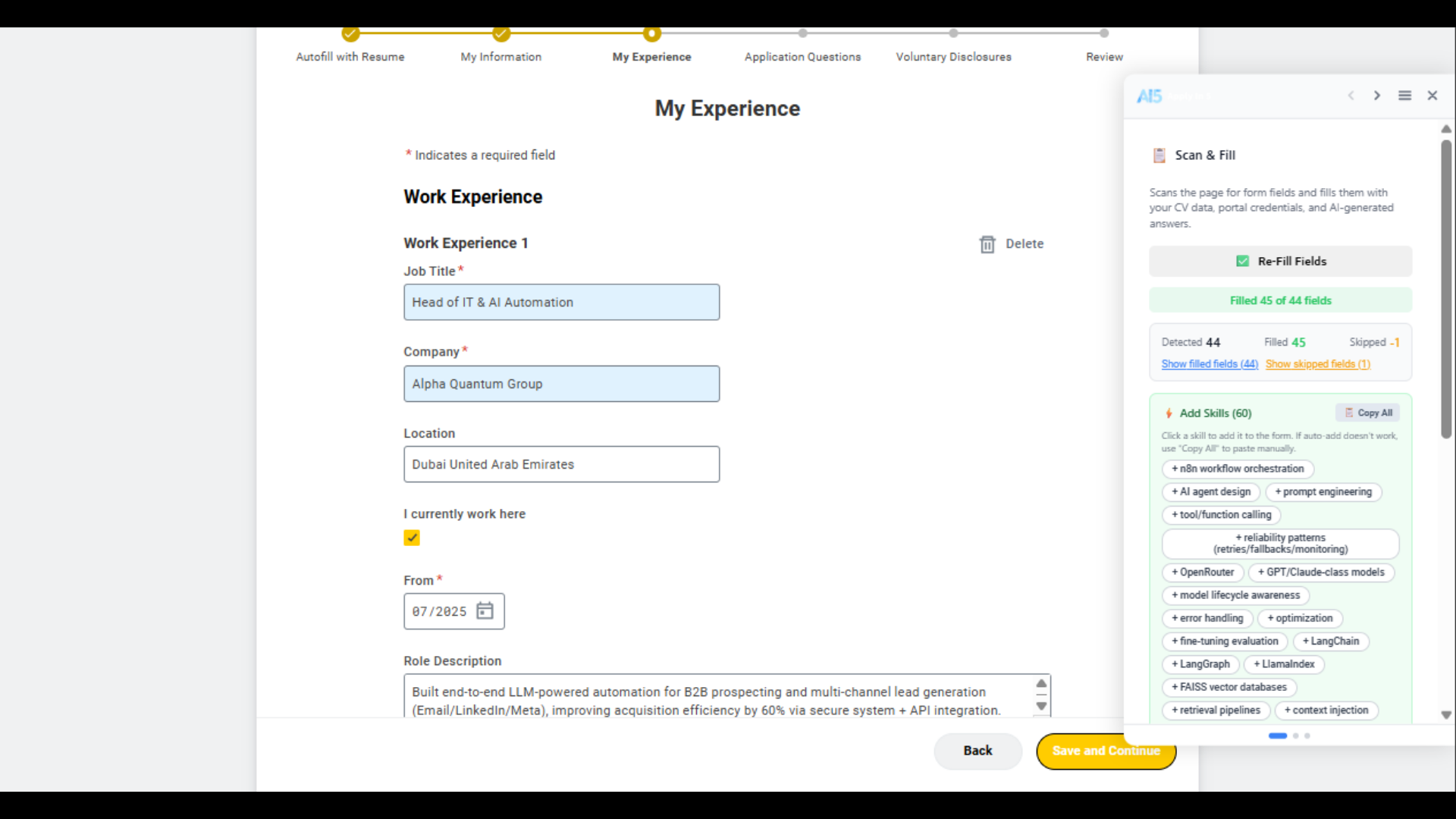1456x819 pixels.
Task: Open the hamburger menu in the AI5 panel
Action: pos(1405,96)
